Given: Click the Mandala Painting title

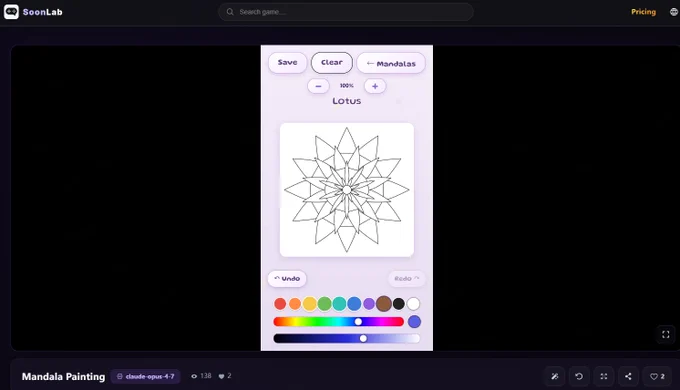Looking at the screenshot, I should 63,377.
